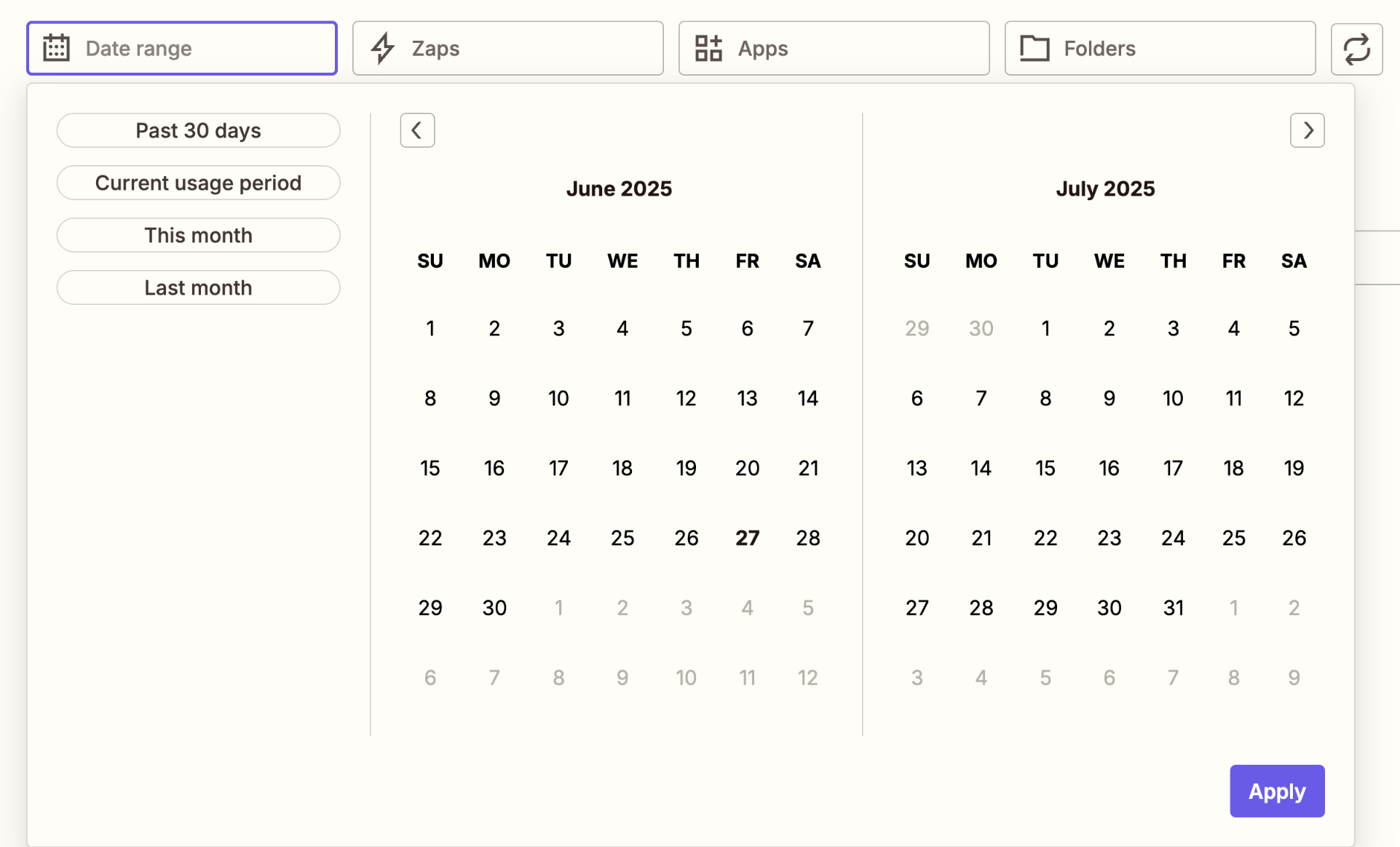Select June 28 in the calendar
The image size is (1400, 847).
808,538
